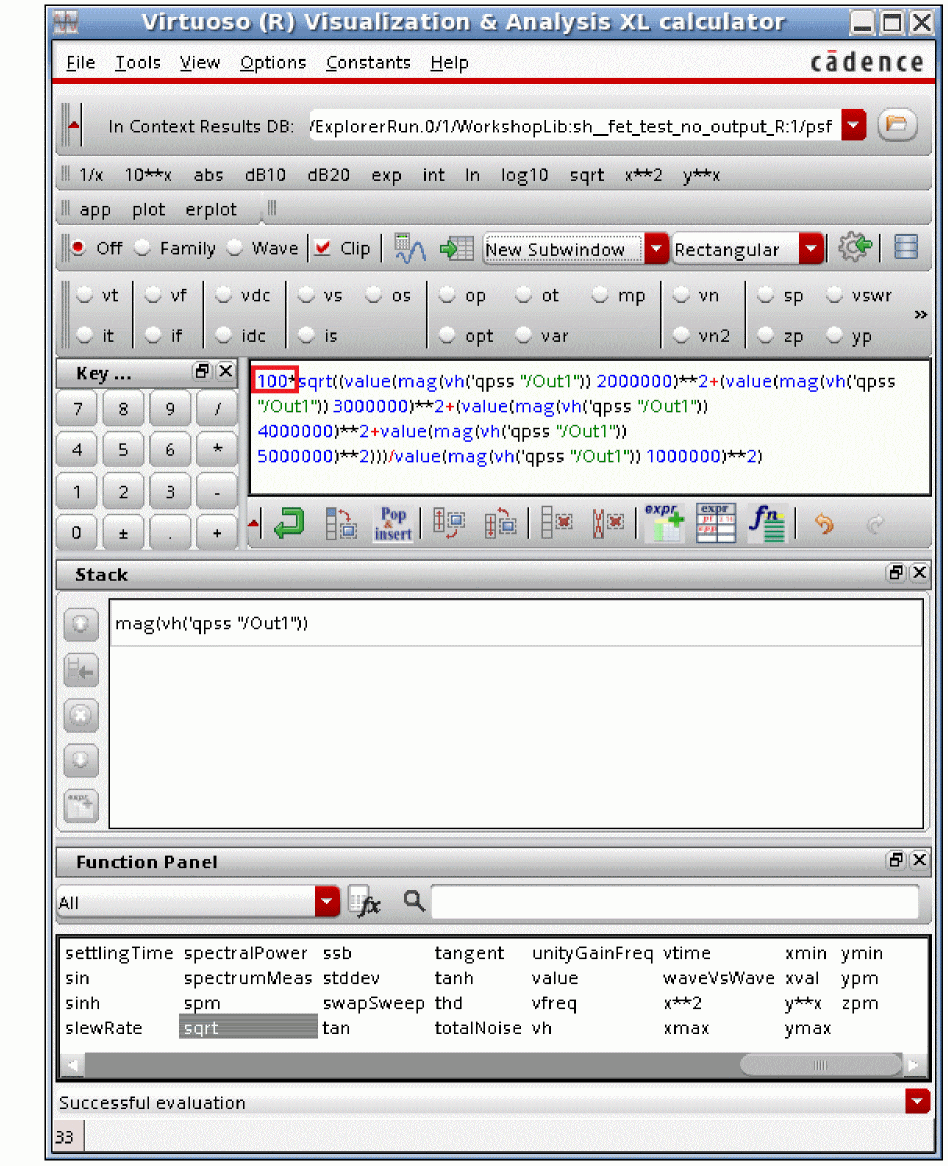Open the Options menu
The width and height of the screenshot is (948, 1166).
pyautogui.click(x=273, y=62)
